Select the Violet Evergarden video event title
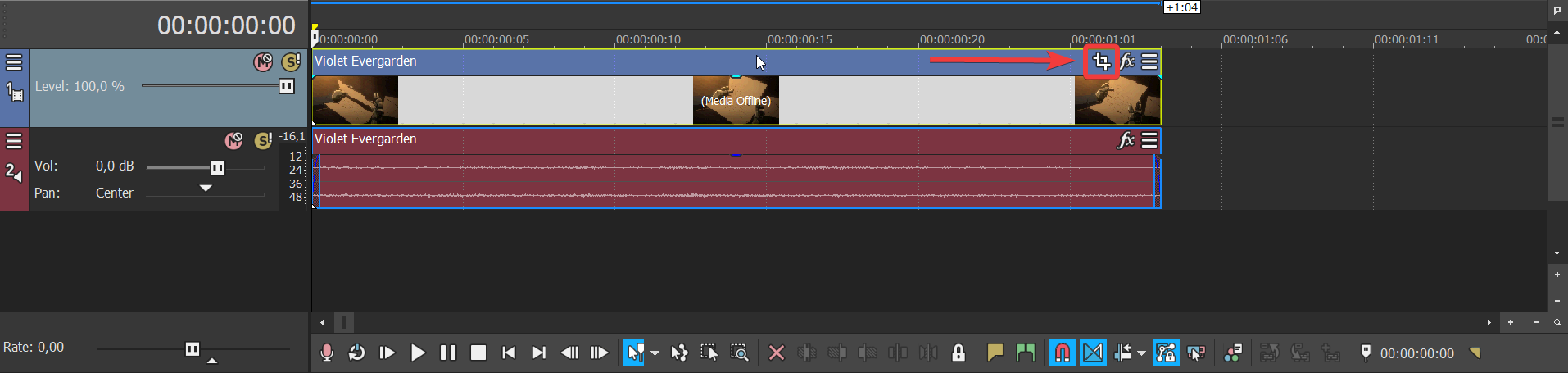Screen dimensions: 1568x373 [365, 61]
